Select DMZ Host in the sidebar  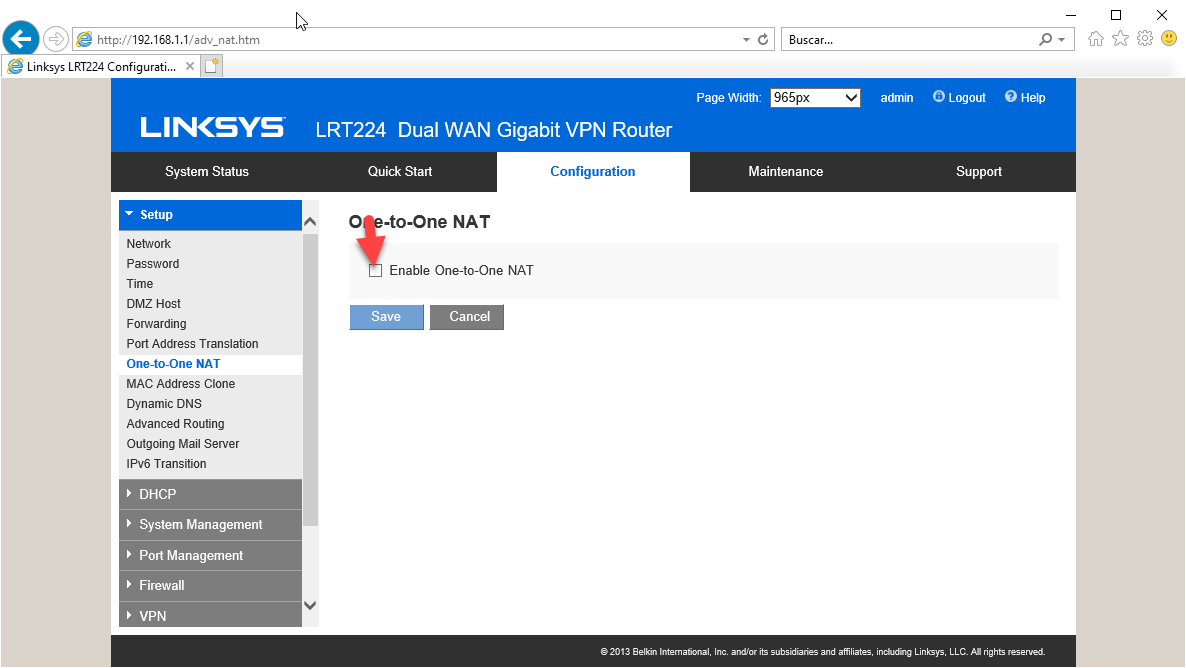[x=154, y=304]
